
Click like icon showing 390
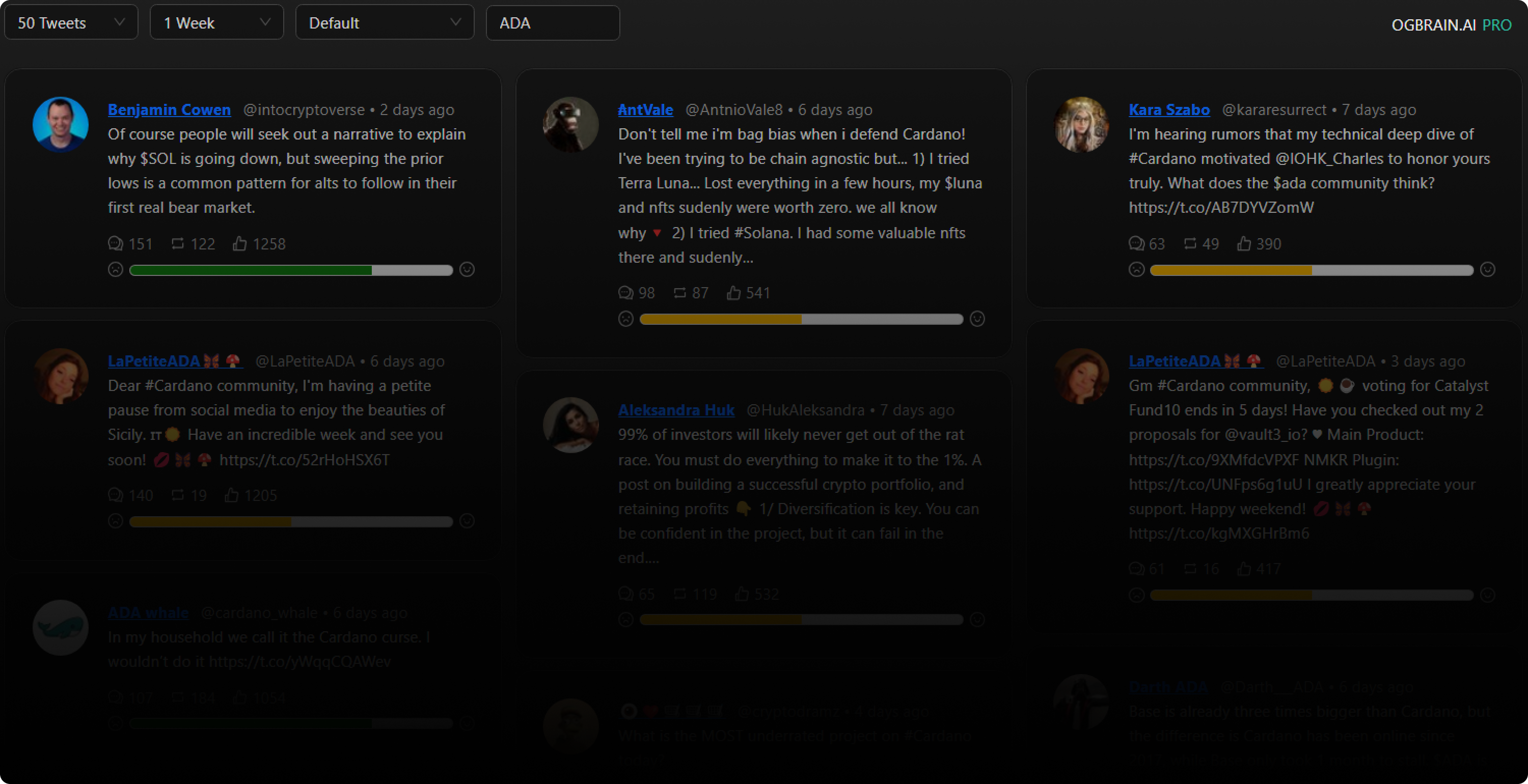pyautogui.click(x=1244, y=244)
